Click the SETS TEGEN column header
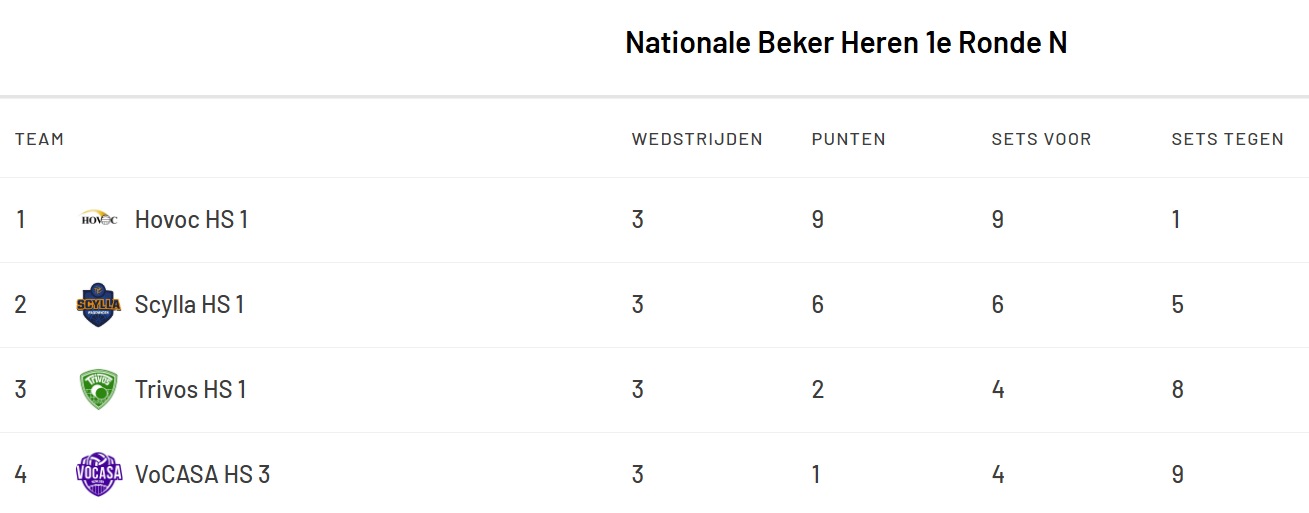1309x513 pixels. coord(1227,139)
